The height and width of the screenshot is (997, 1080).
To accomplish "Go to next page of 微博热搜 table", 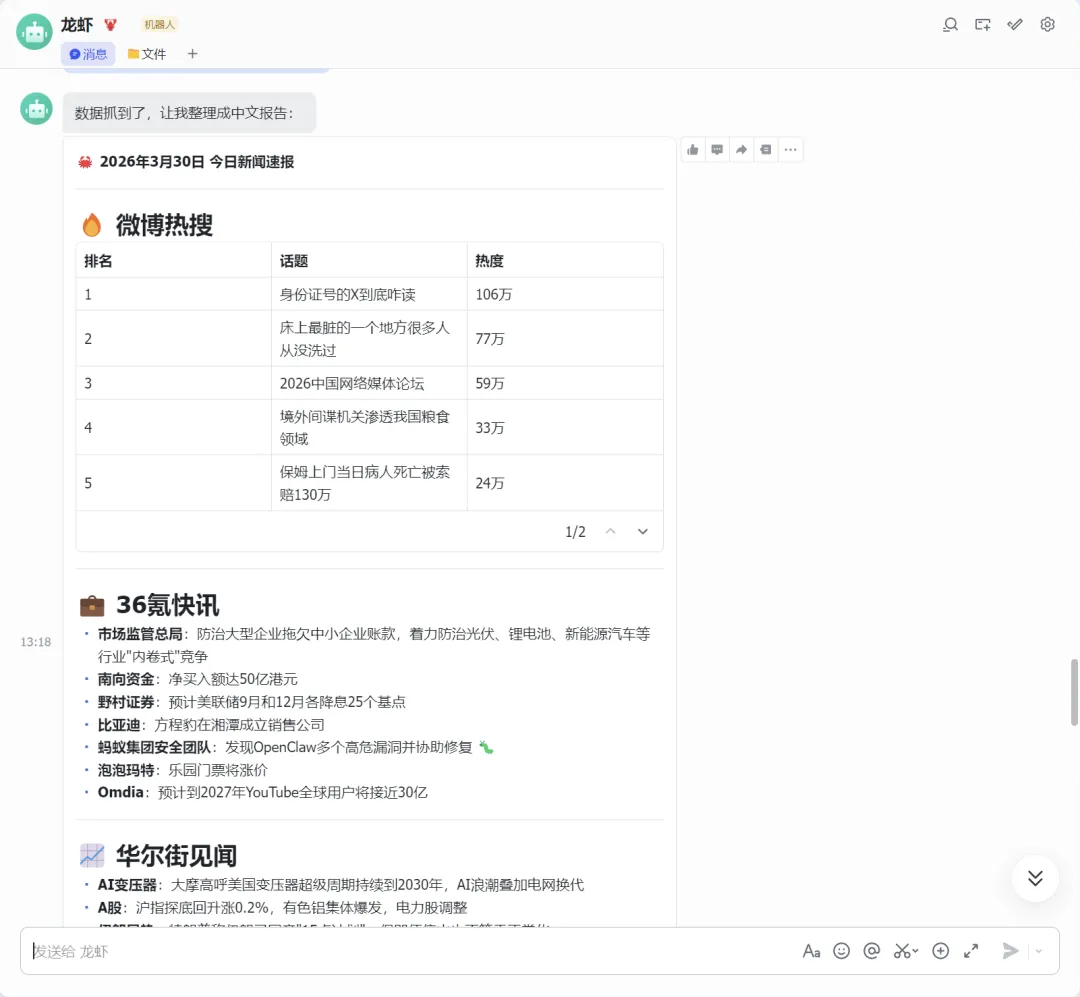I will coord(642,531).
